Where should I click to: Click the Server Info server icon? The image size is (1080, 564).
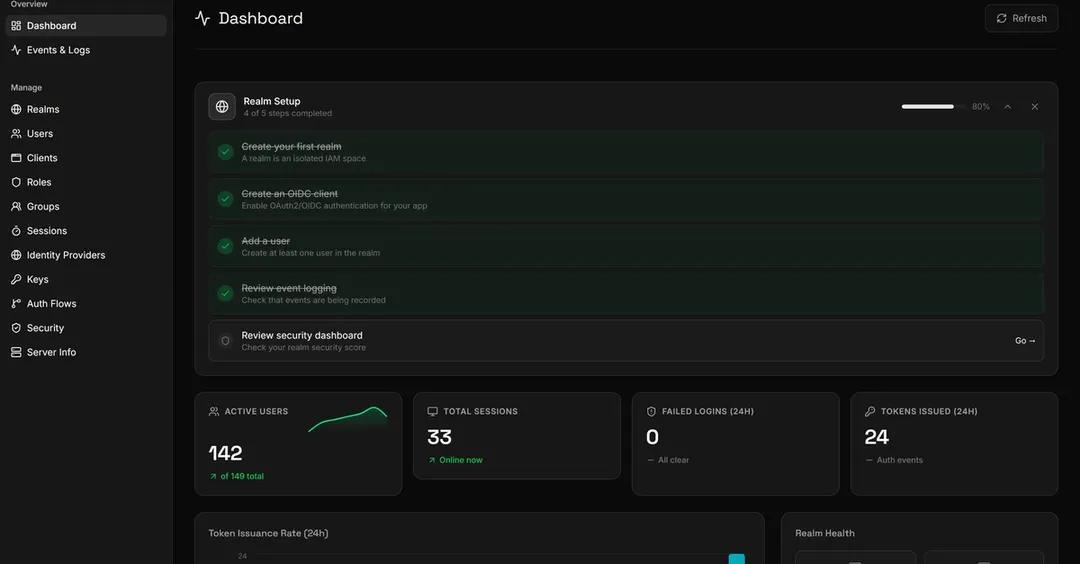coord(16,352)
